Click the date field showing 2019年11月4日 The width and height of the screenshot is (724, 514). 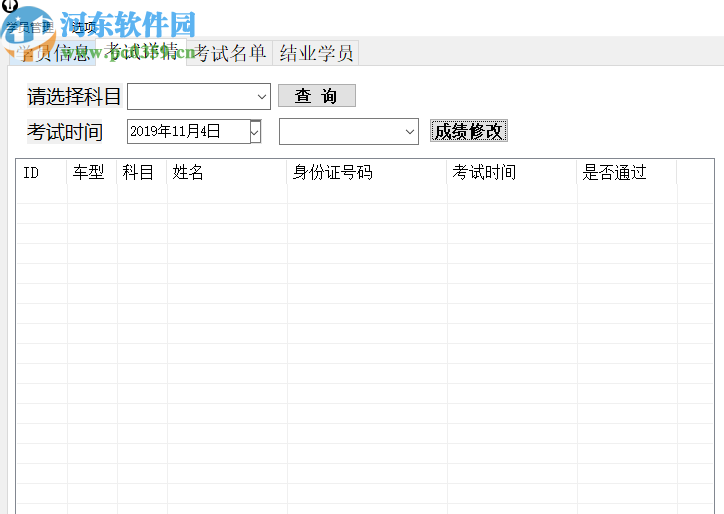click(188, 132)
